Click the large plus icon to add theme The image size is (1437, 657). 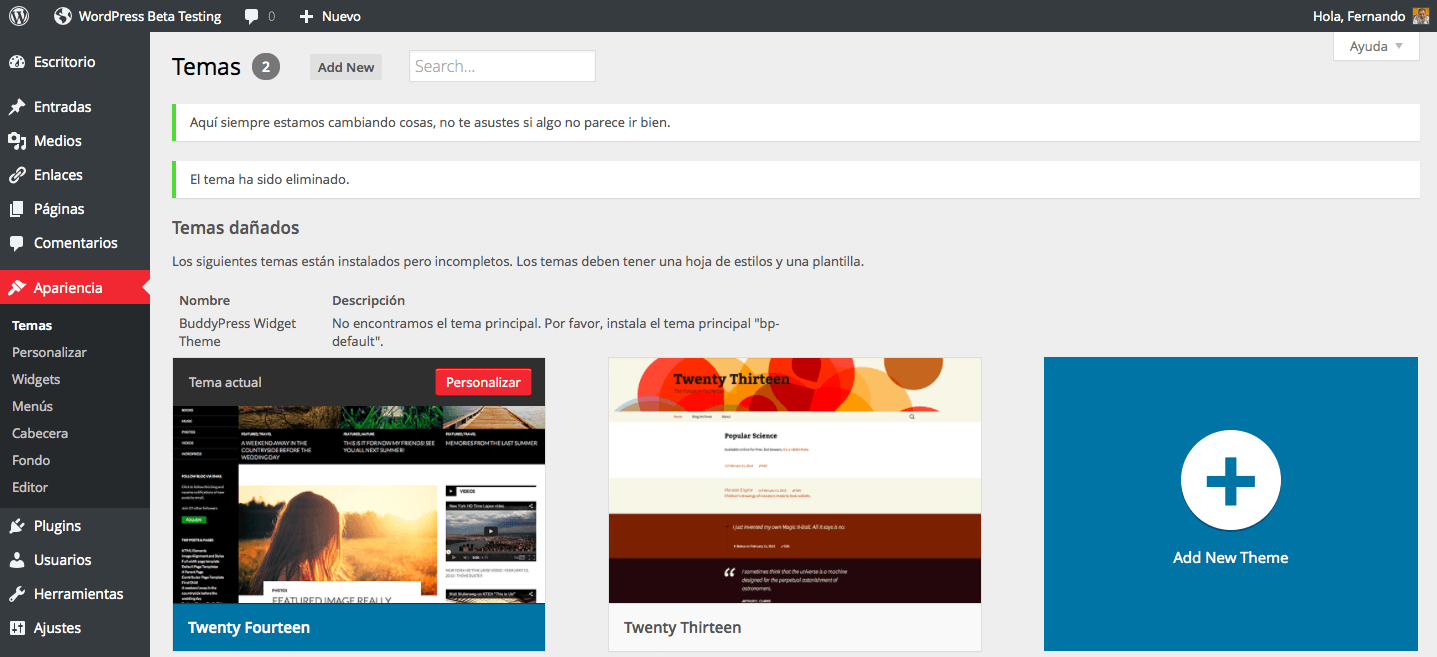coord(1230,481)
